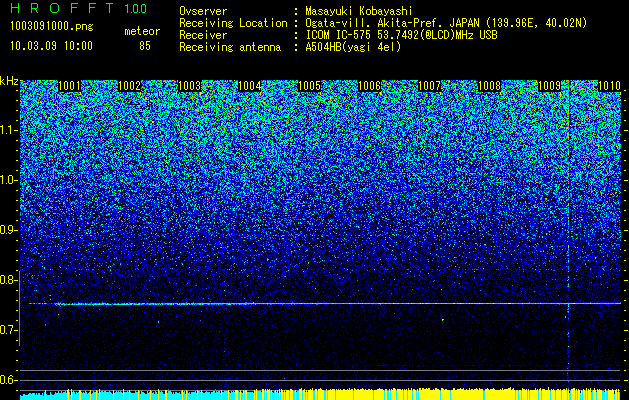Click the meteor count value 85
The height and width of the screenshot is (400, 629).
point(145,46)
